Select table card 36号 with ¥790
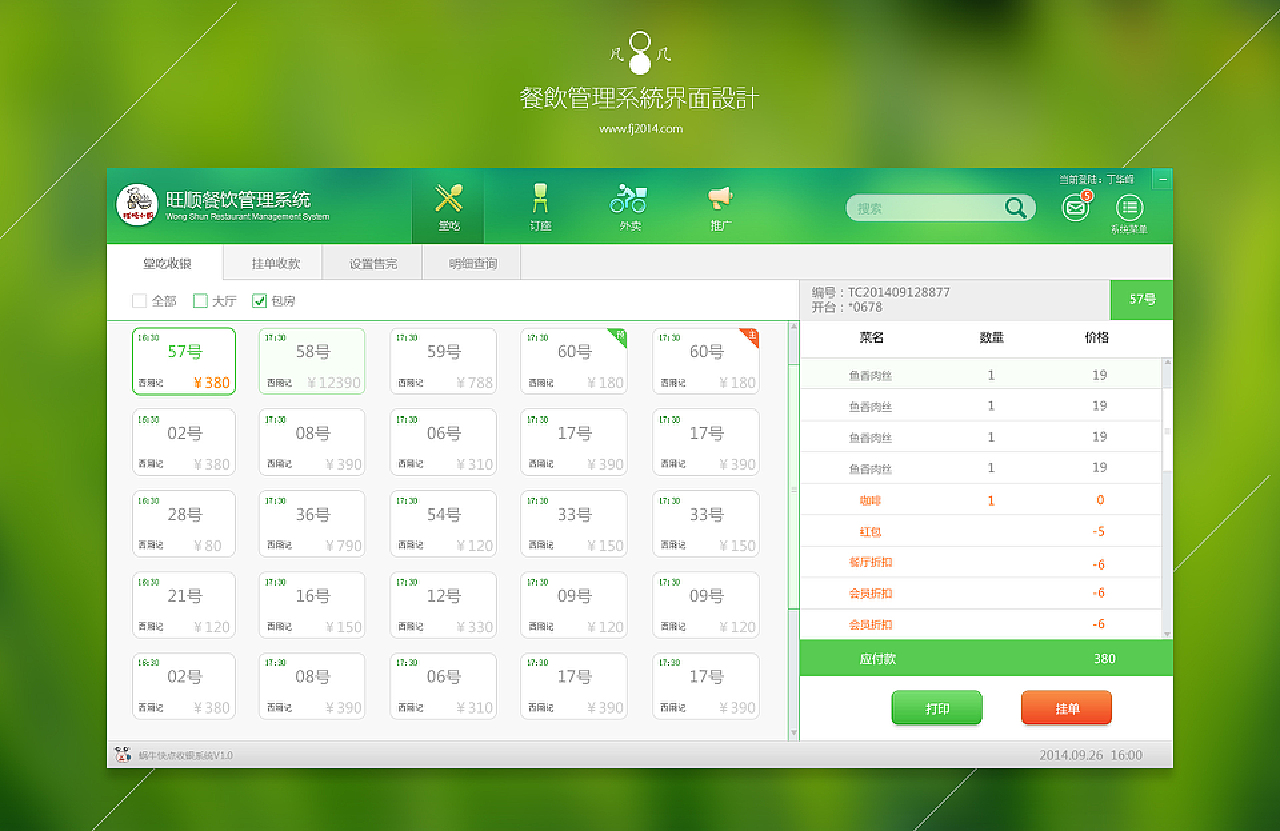The image size is (1280, 831). [x=312, y=523]
